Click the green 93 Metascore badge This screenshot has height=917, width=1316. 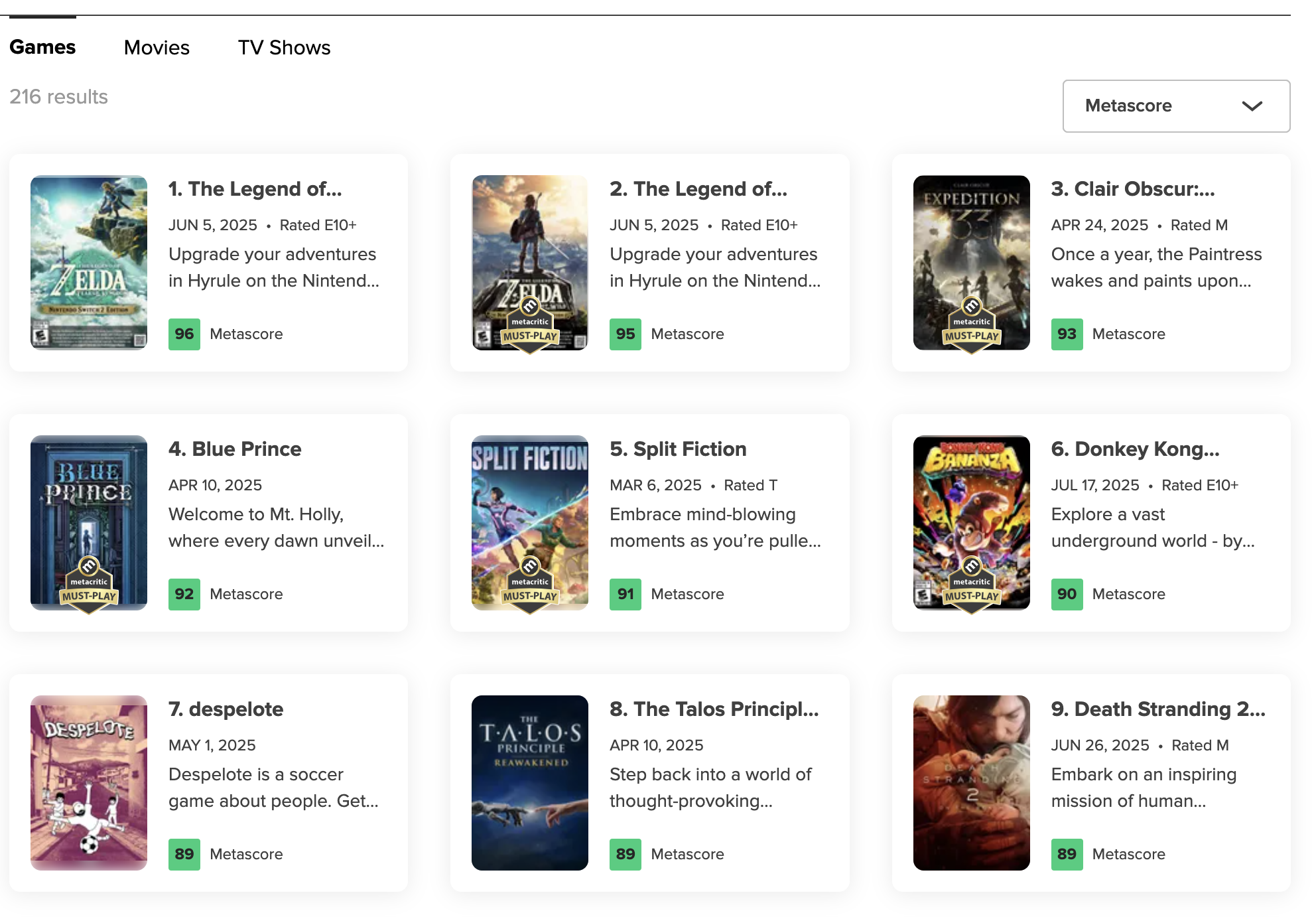click(x=1067, y=334)
